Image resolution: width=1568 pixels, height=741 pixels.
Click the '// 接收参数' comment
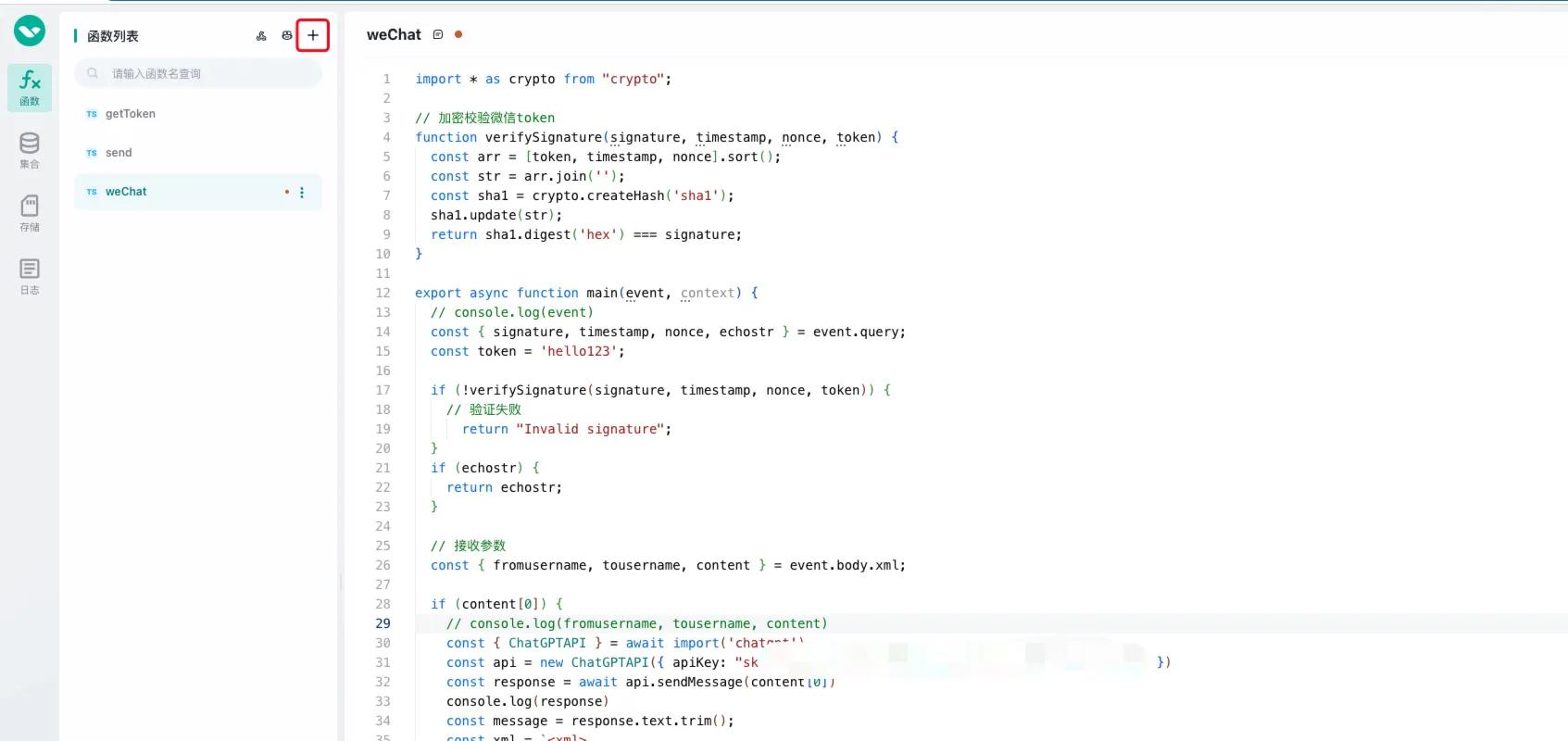(468, 546)
